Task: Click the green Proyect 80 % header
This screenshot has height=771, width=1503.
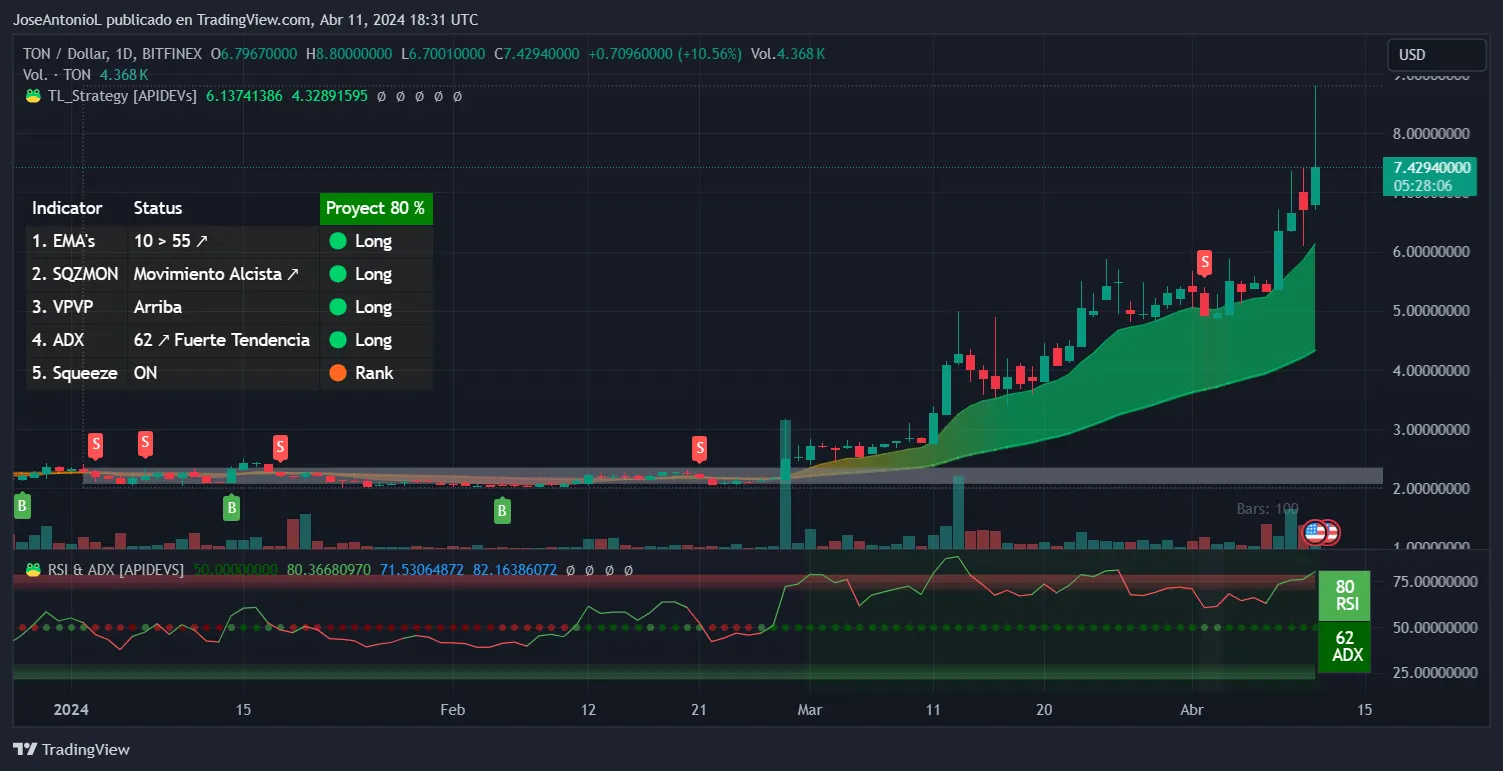Action: point(376,208)
